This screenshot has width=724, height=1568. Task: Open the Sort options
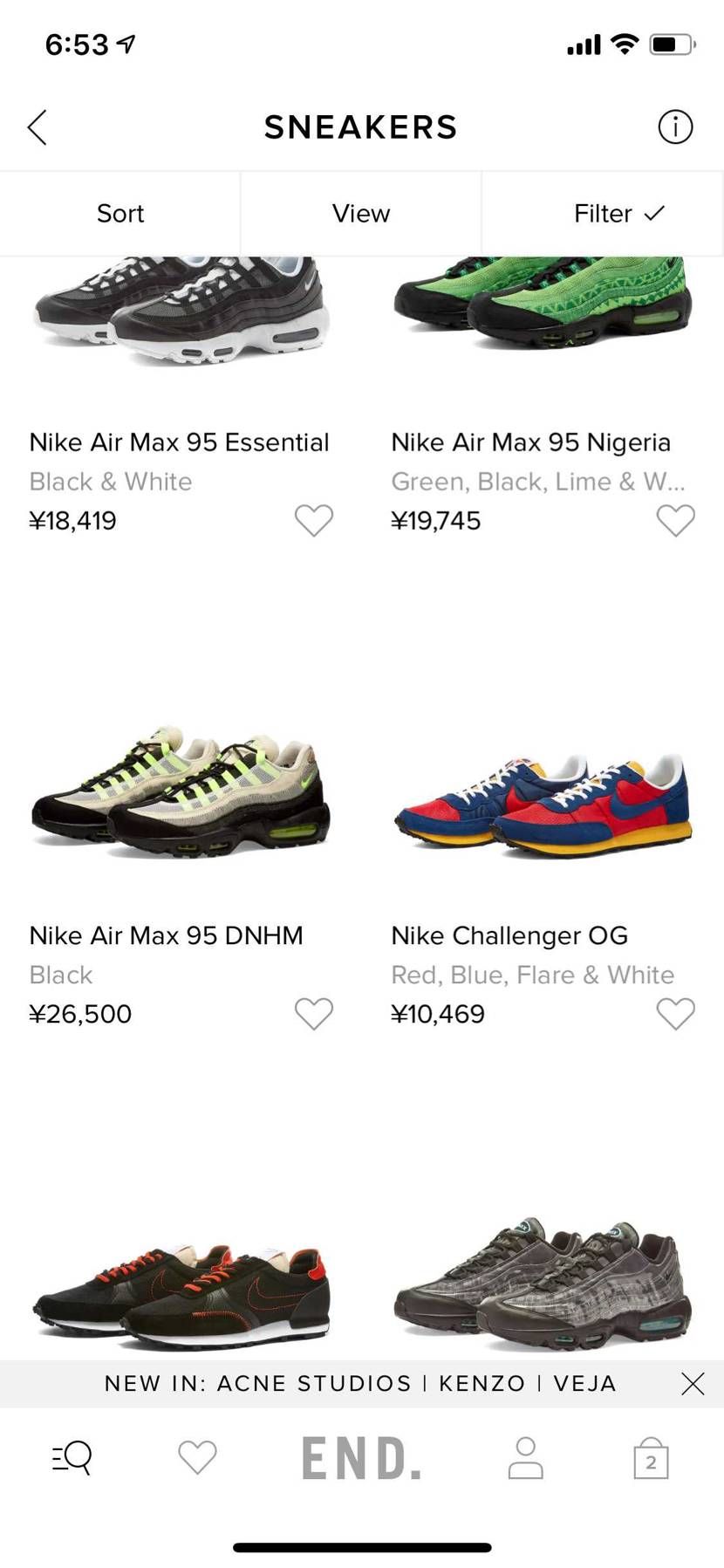pos(120,214)
